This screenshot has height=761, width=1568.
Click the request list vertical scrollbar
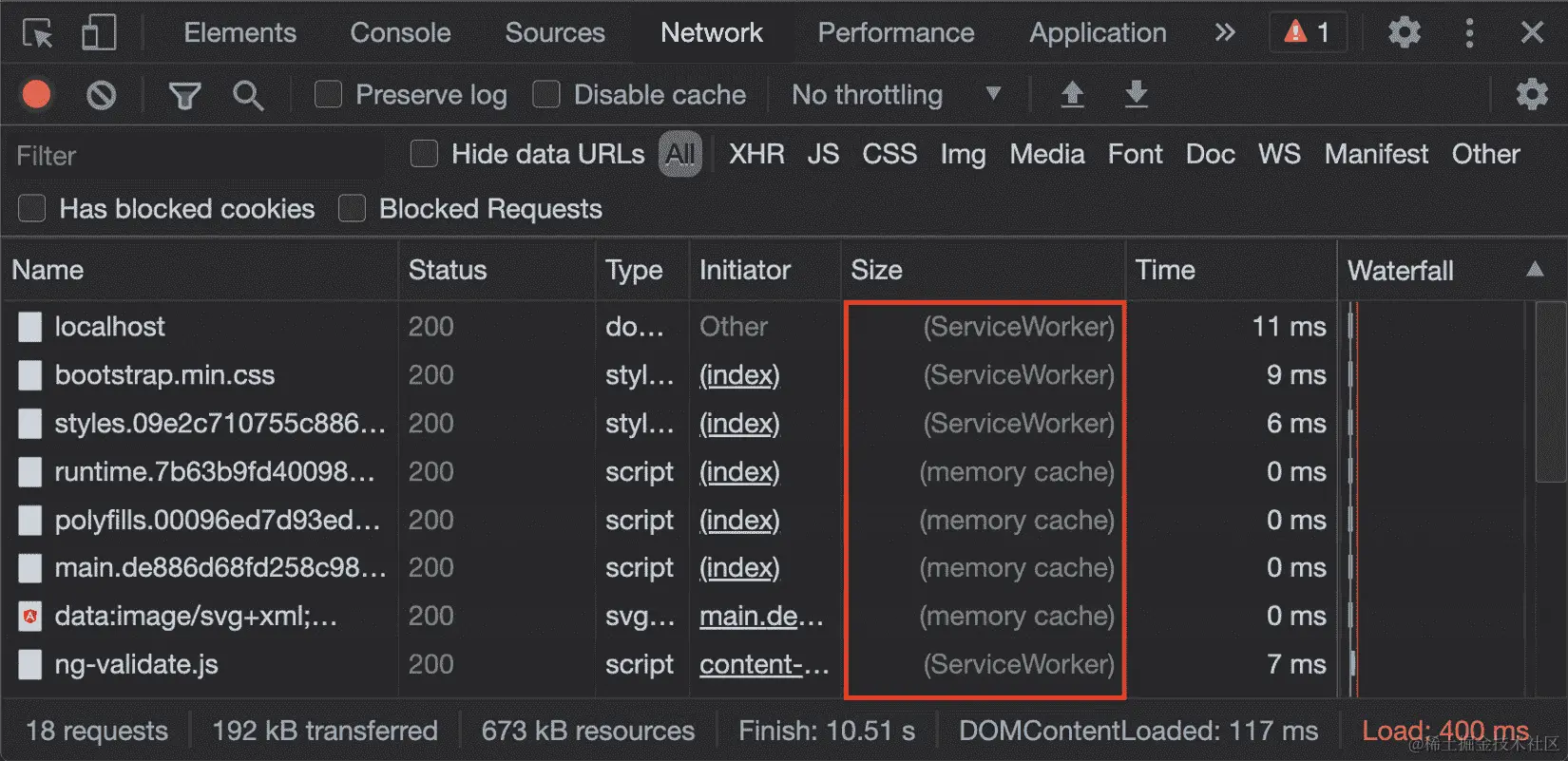(x=1551, y=392)
